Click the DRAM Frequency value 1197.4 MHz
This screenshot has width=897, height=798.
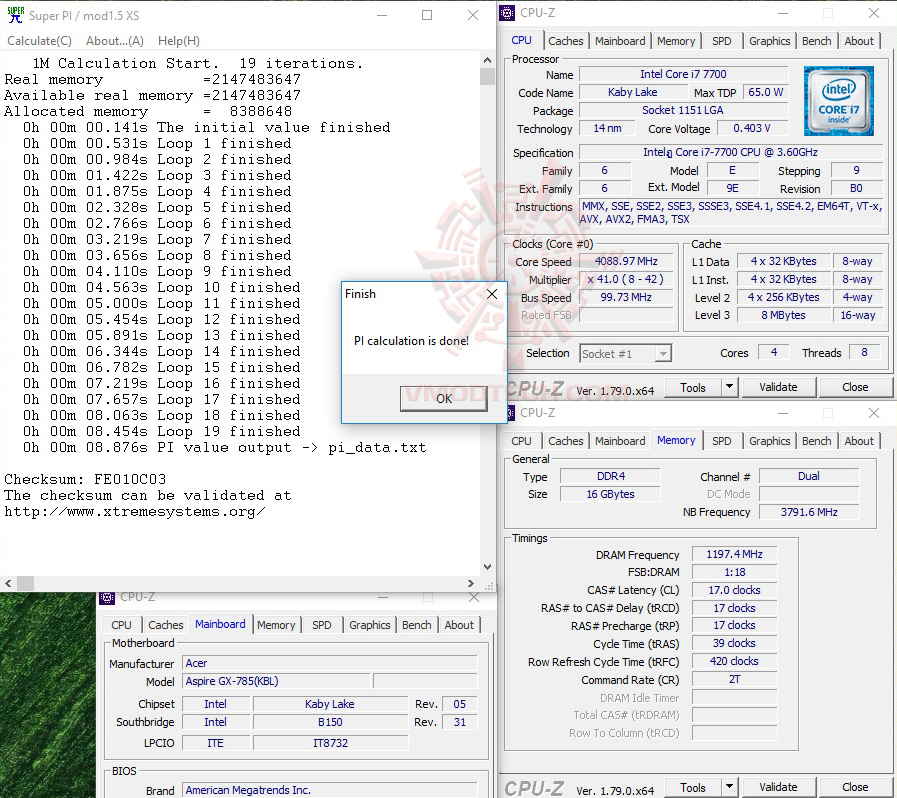[x=734, y=554]
